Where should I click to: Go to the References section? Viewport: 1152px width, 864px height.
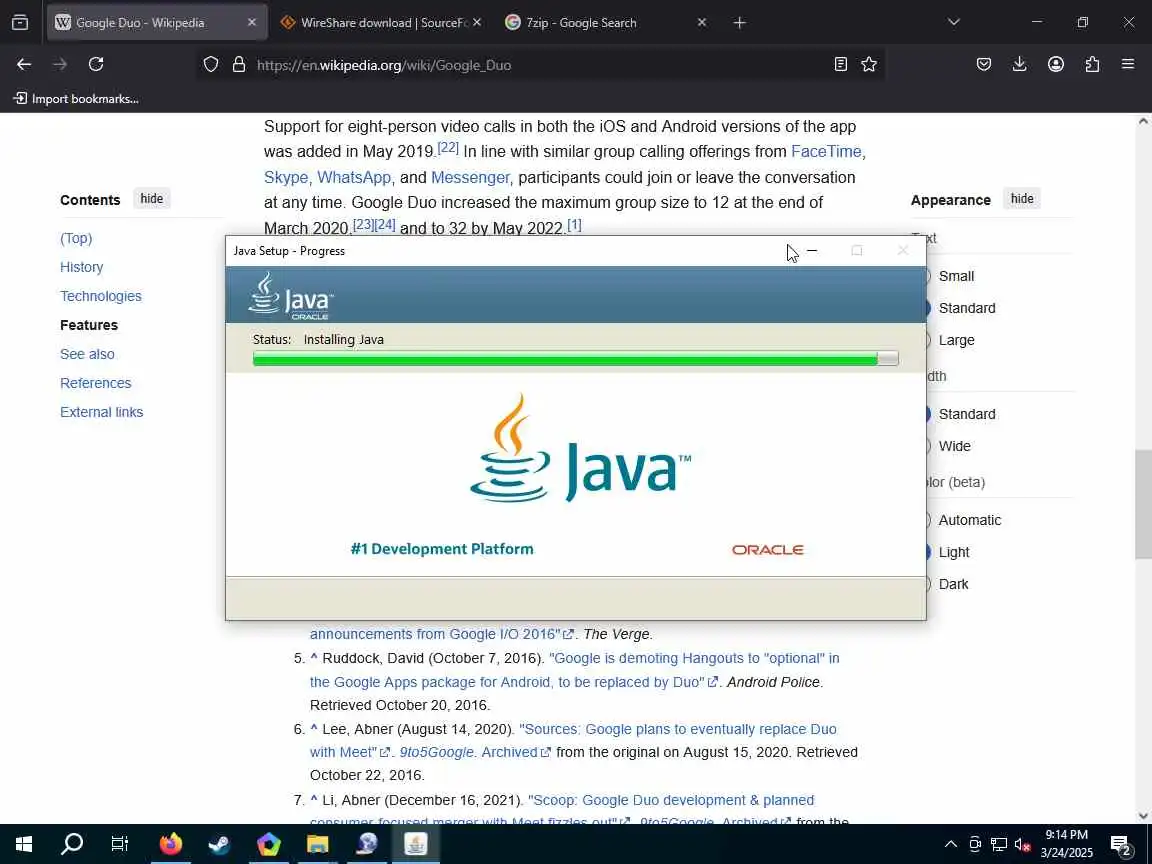coord(96,383)
